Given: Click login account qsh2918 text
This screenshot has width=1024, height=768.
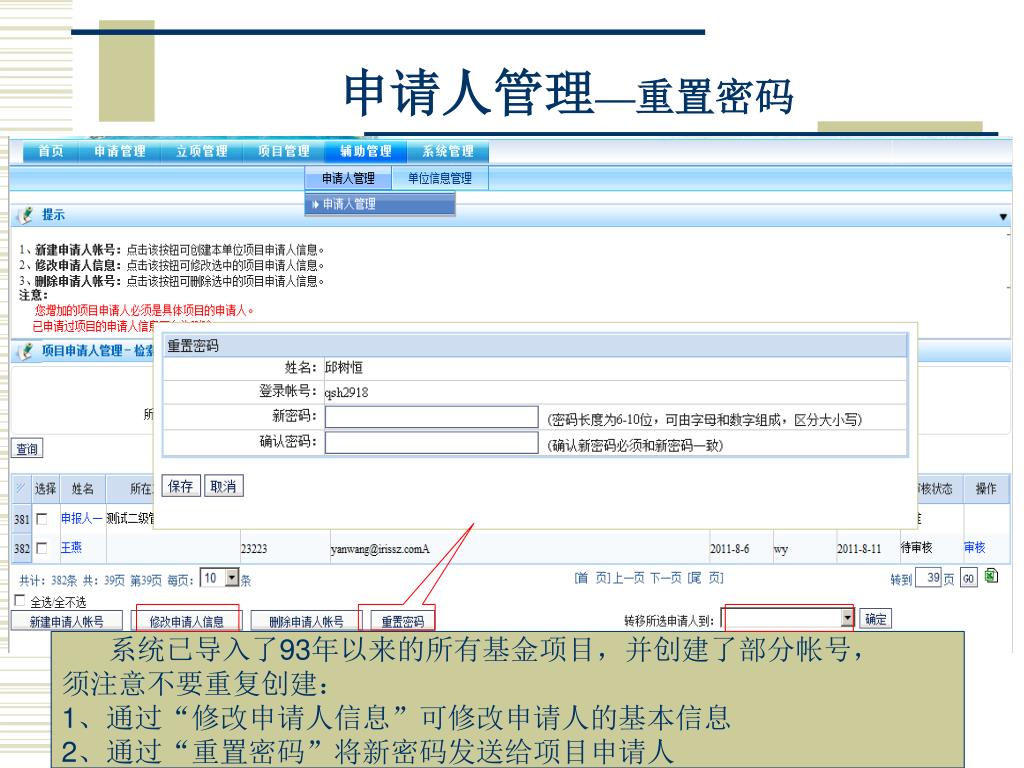Looking at the screenshot, I should click(346, 392).
